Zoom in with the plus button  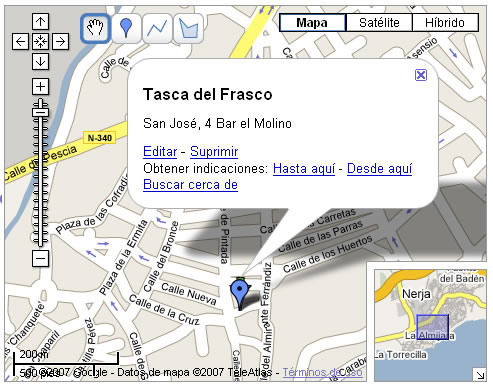pos(40,87)
